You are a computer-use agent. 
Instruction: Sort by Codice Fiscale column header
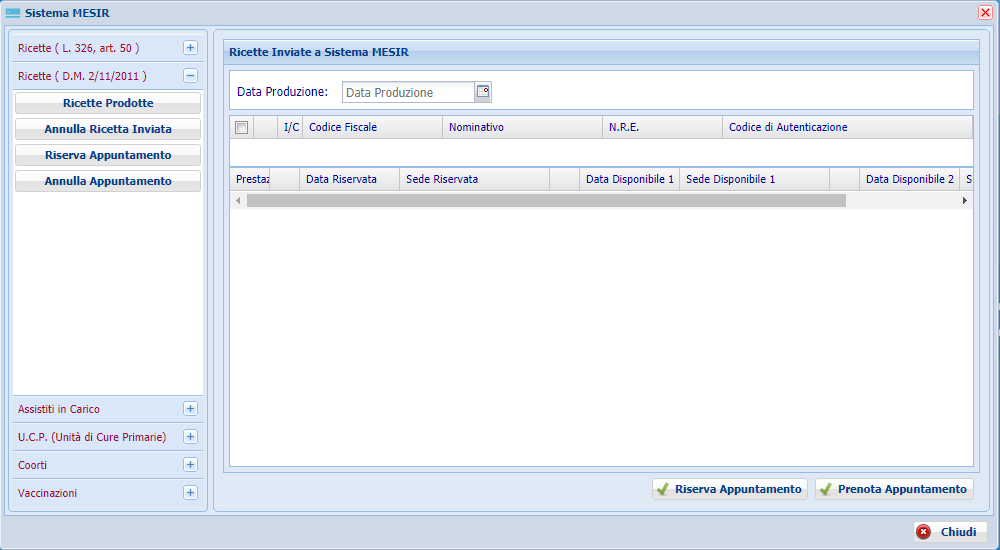pyautogui.click(x=372, y=127)
